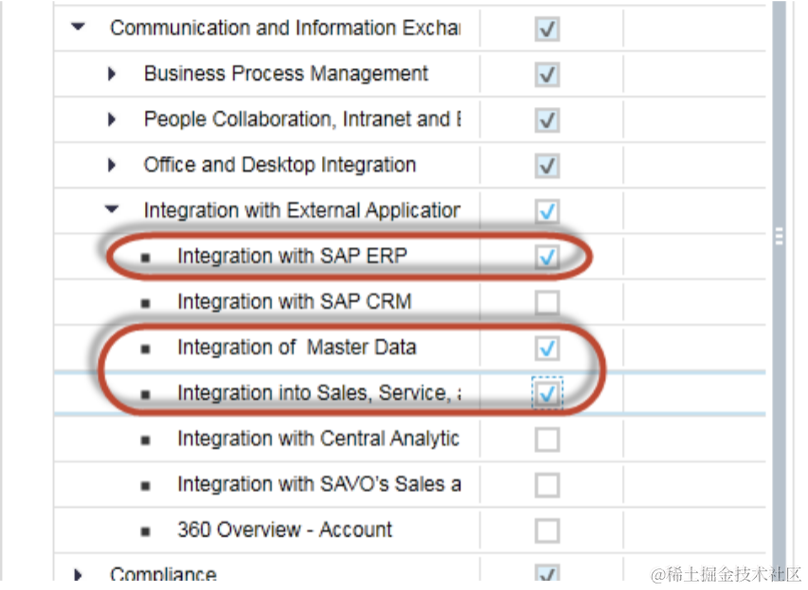Select 'Integration into Sales, Service' row text
This screenshot has height=590, width=808.
click(319, 393)
